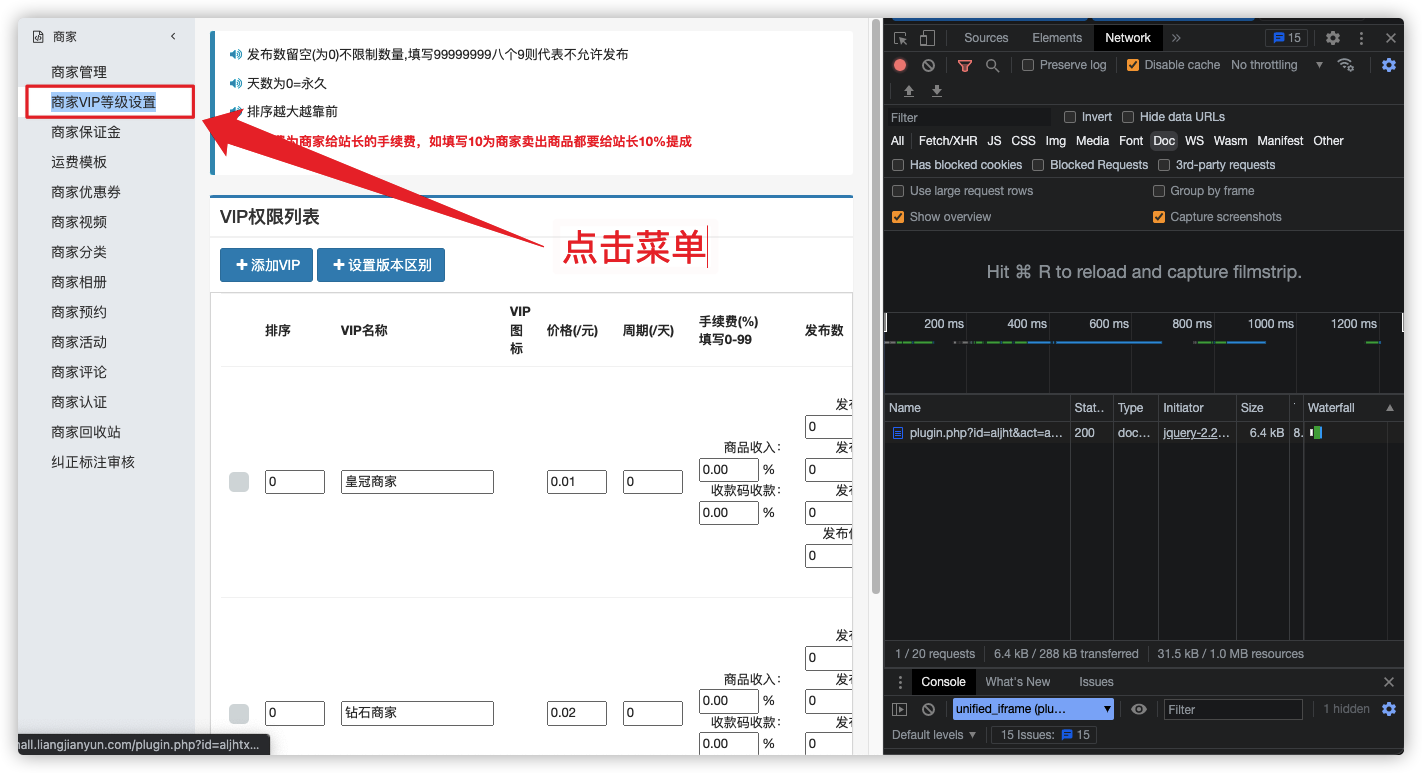Image resolution: width=1422 pixels, height=773 pixels.
Task: Switch to the Sources tab
Action: 986,38
